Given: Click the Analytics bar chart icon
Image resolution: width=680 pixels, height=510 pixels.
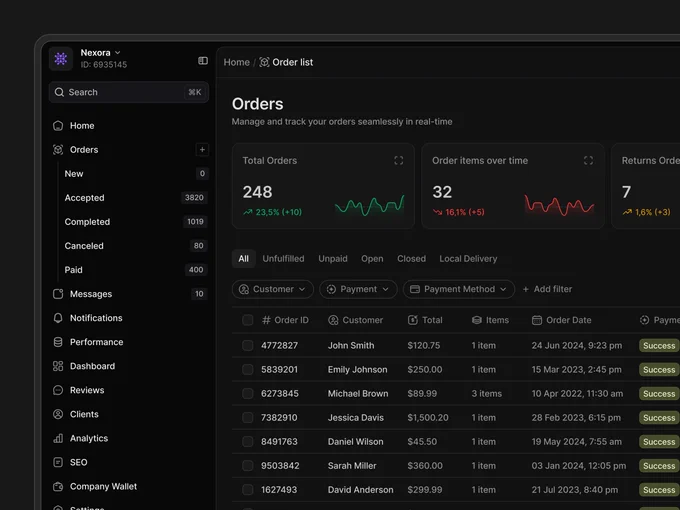Looking at the screenshot, I should 58,438.
